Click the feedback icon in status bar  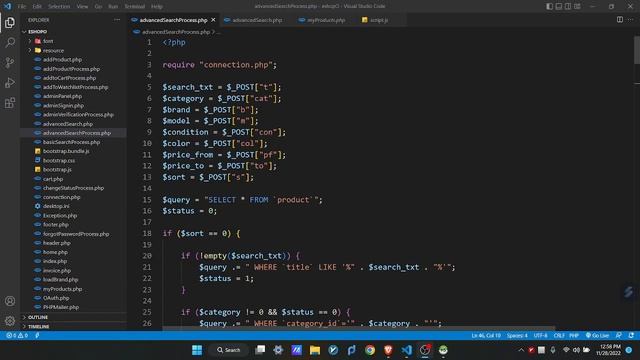619,336
